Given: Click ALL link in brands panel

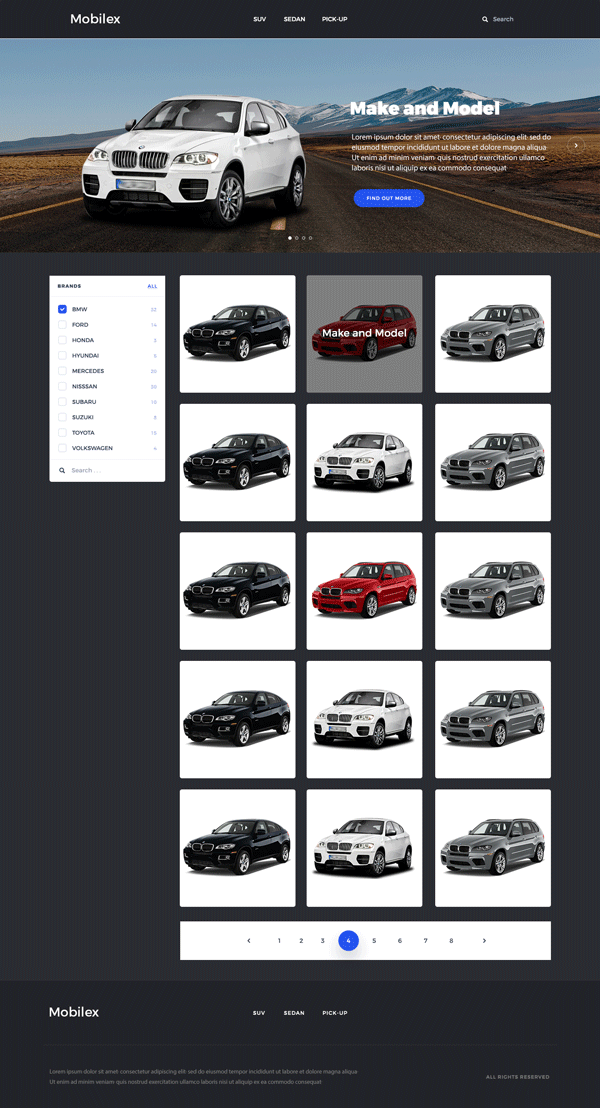Looking at the screenshot, I should point(153,286).
